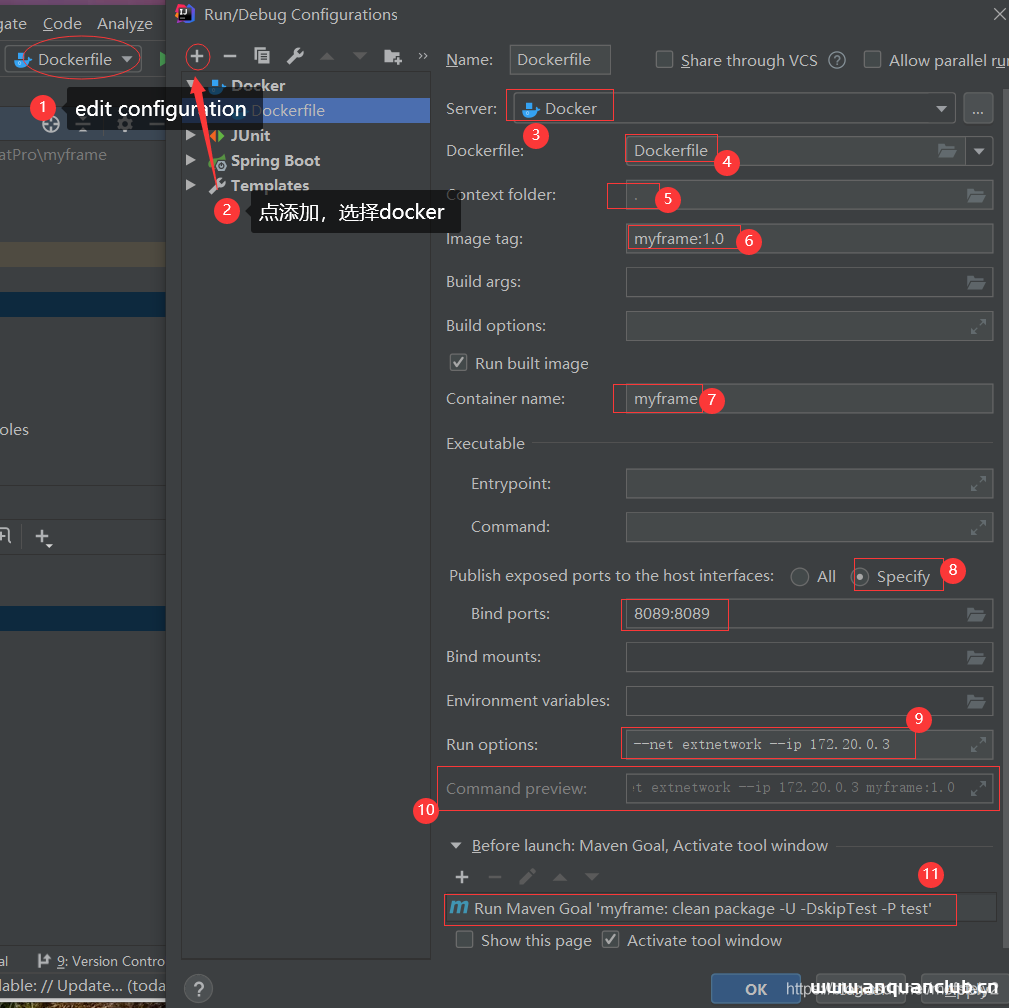Image resolution: width=1009 pixels, height=1008 pixels.
Task: Expand the Spring Boot tree node
Action: [x=191, y=160]
